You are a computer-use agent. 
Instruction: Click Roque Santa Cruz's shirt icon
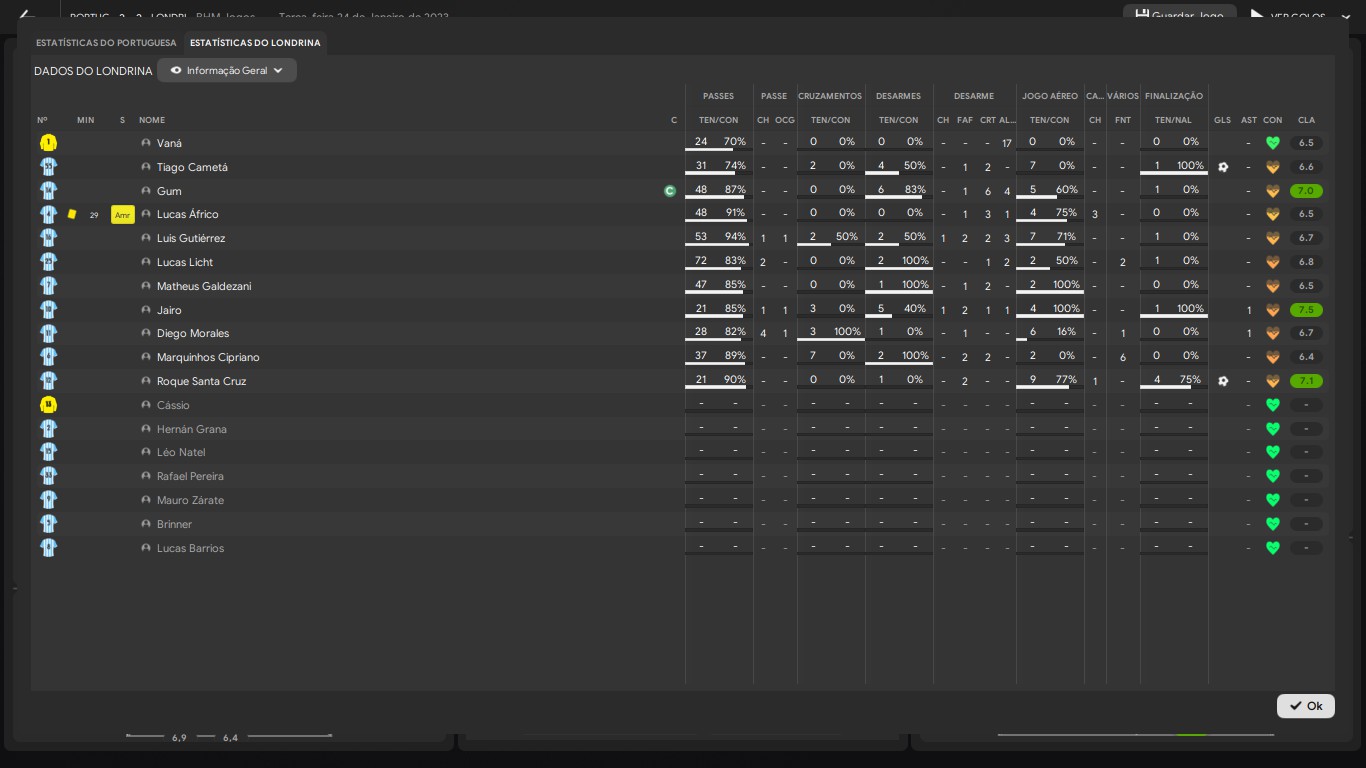48,381
